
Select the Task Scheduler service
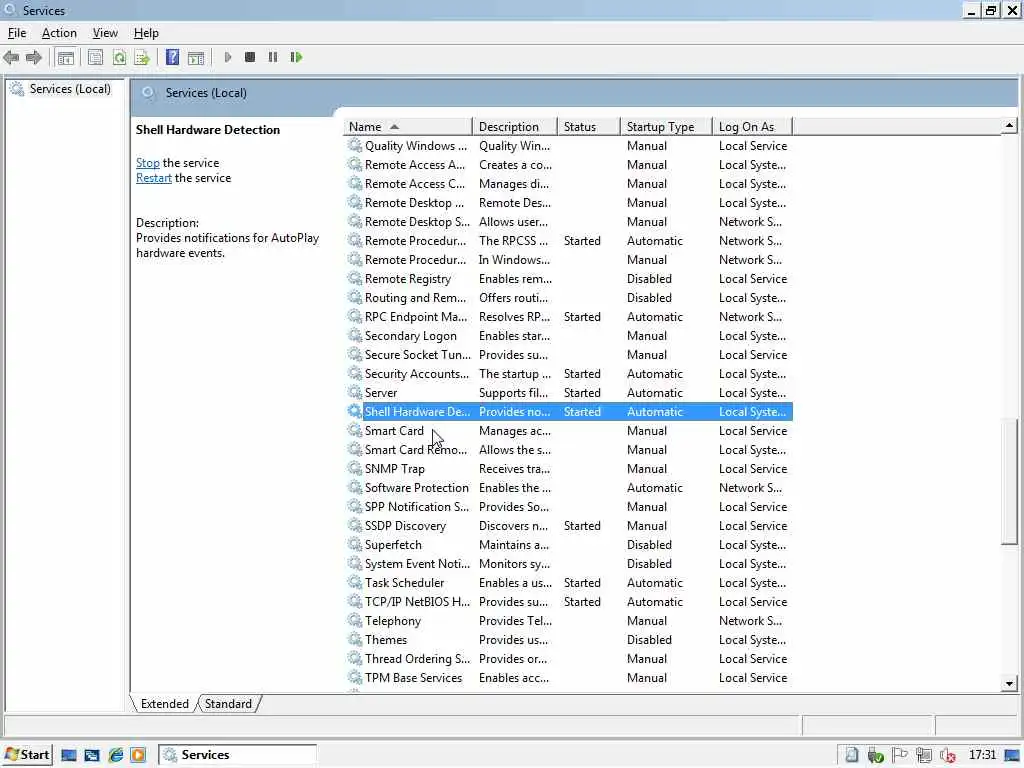point(568,583)
